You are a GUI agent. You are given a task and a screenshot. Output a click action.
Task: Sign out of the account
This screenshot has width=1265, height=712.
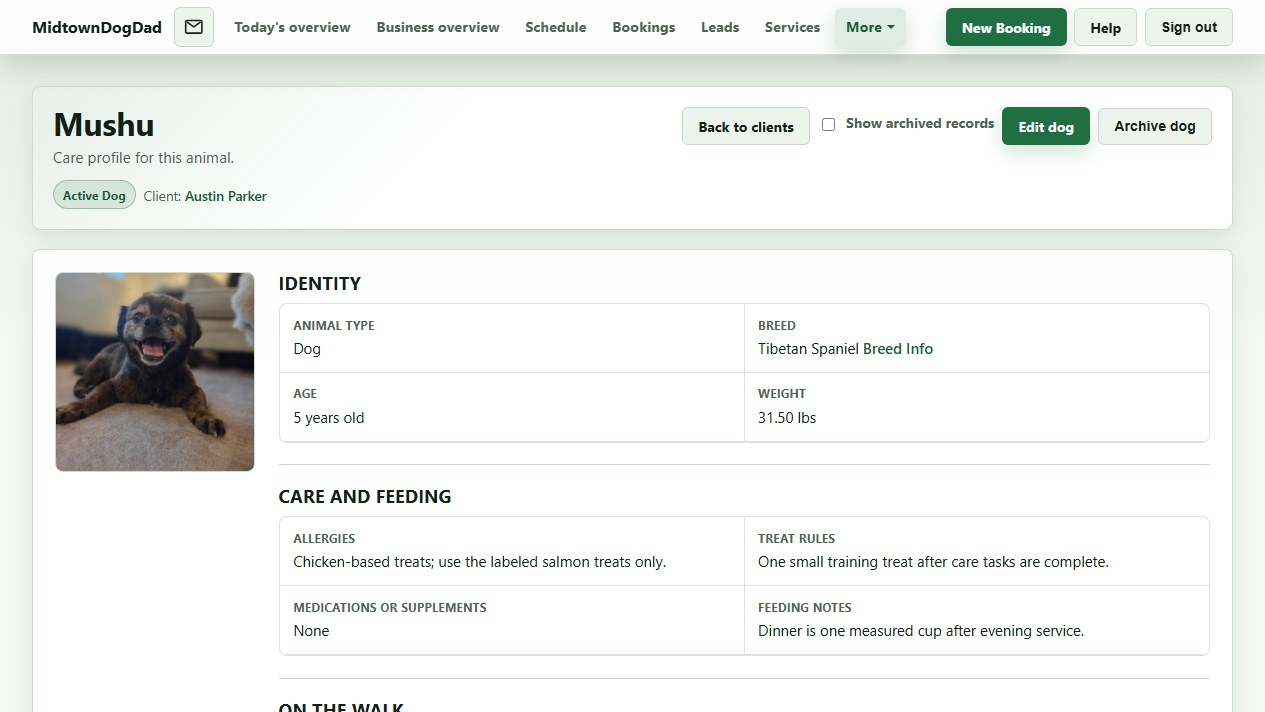click(1189, 27)
